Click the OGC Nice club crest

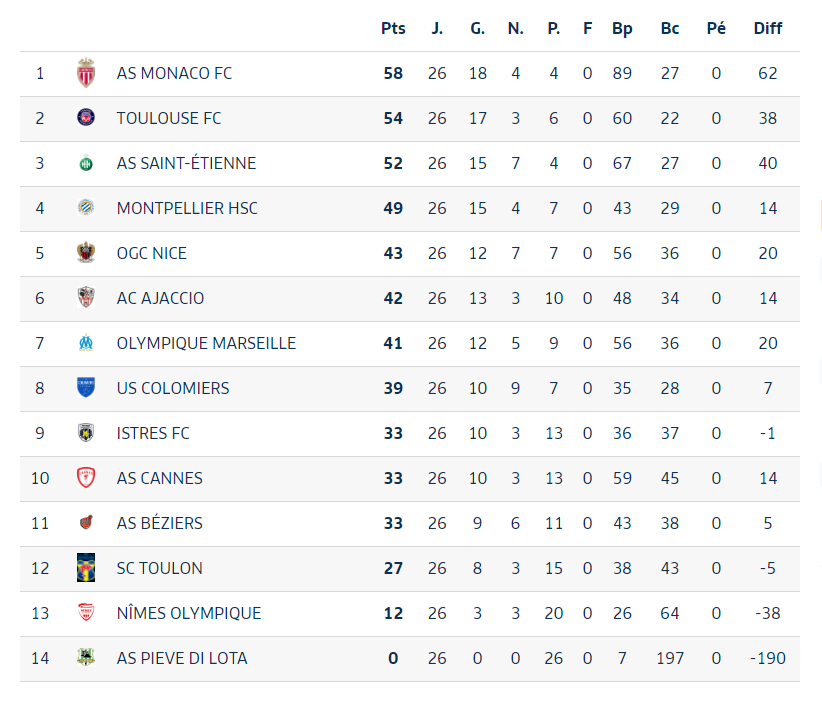click(86, 253)
